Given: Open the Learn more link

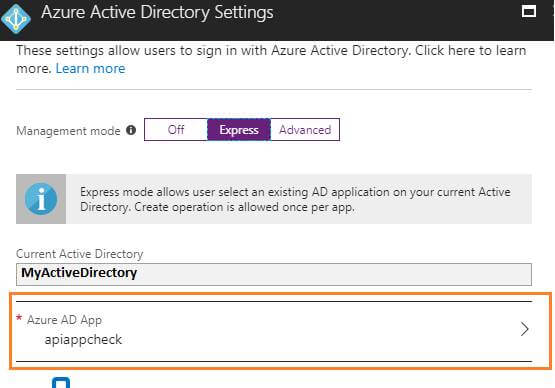Looking at the screenshot, I should point(90,68).
